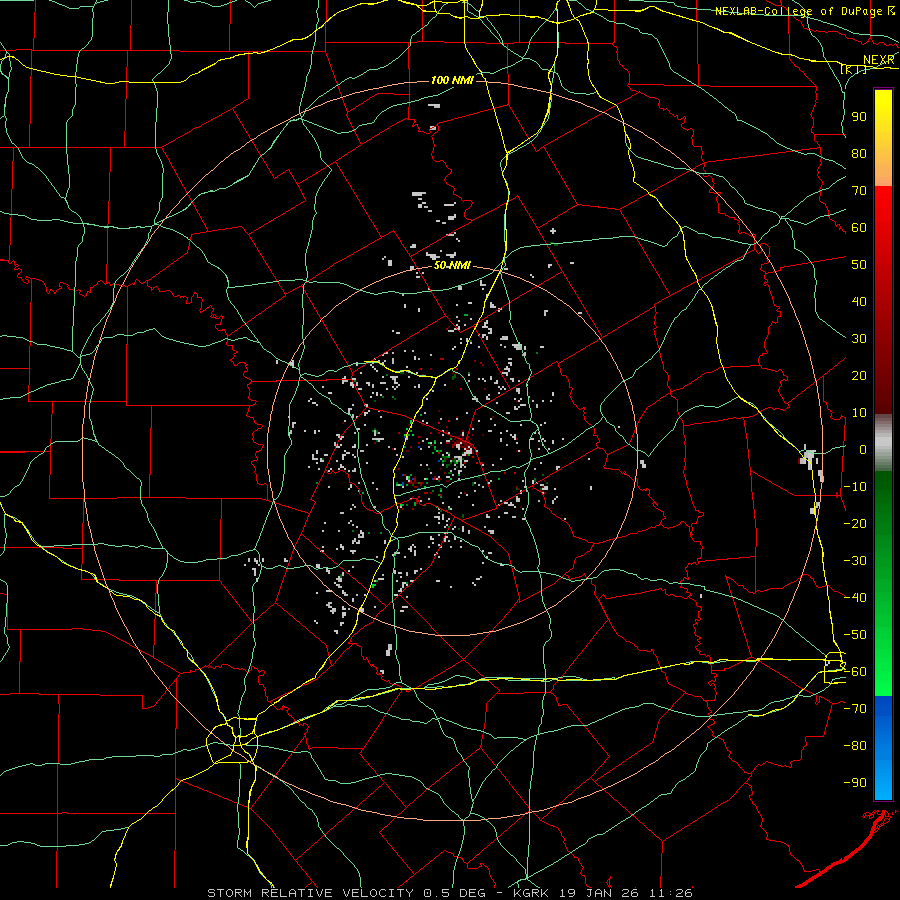Click the 50 NMI range ring label
The height and width of the screenshot is (900, 900).
[x=452, y=265]
